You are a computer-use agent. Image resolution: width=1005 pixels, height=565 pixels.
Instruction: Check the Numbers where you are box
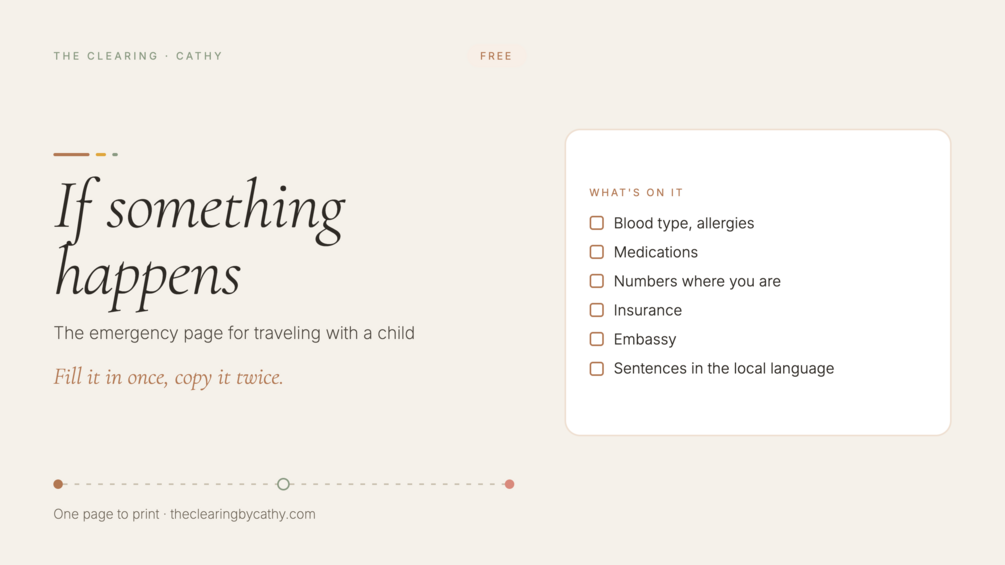coord(597,281)
